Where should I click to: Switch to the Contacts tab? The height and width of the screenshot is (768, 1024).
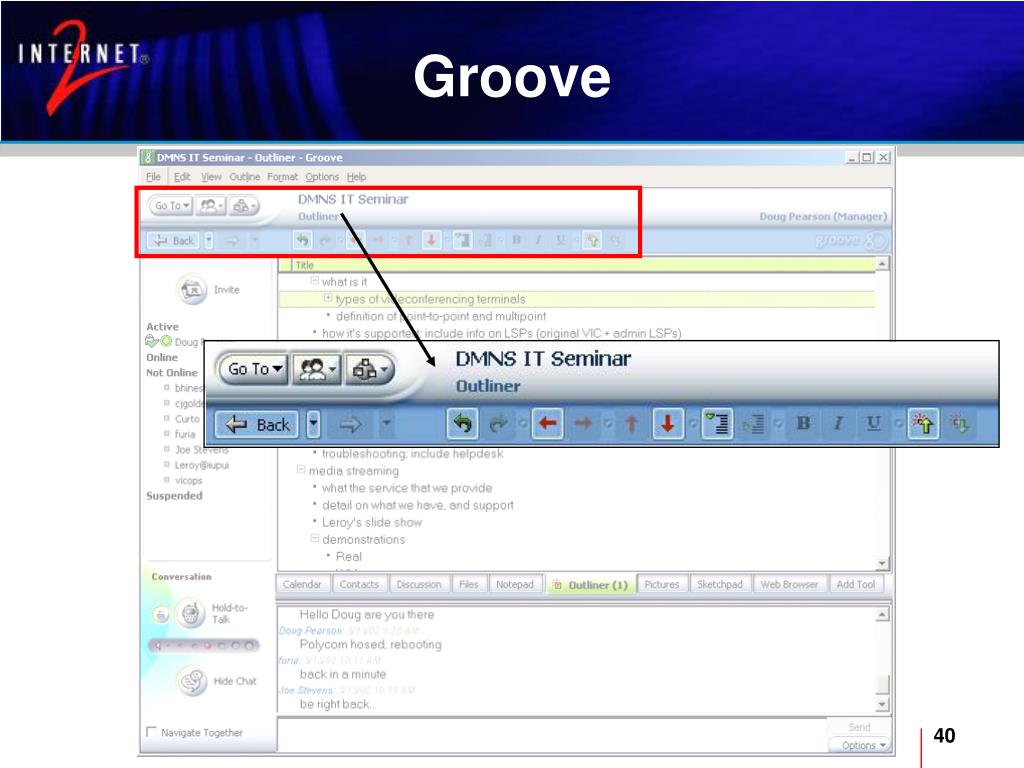click(x=359, y=584)
